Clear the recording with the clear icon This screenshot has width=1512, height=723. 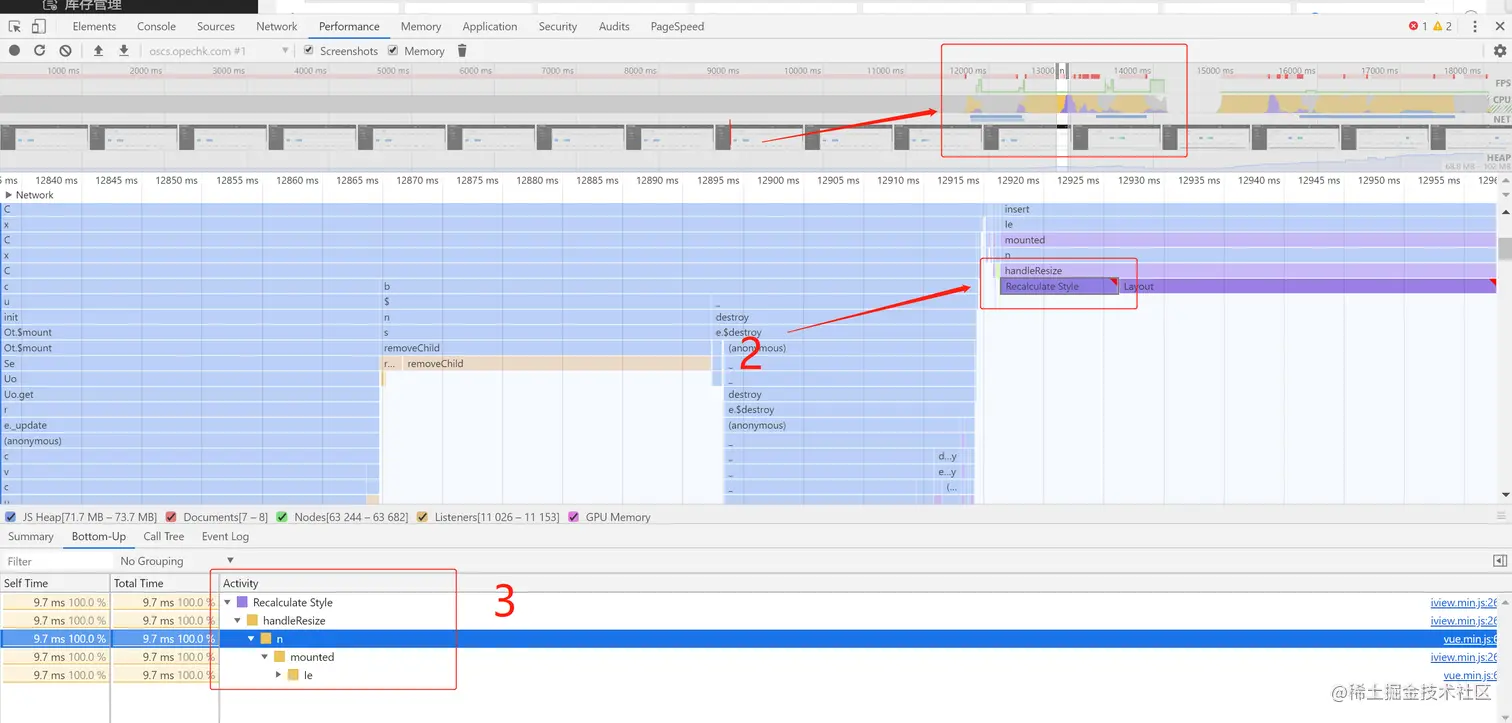click(x=65, y=50)
